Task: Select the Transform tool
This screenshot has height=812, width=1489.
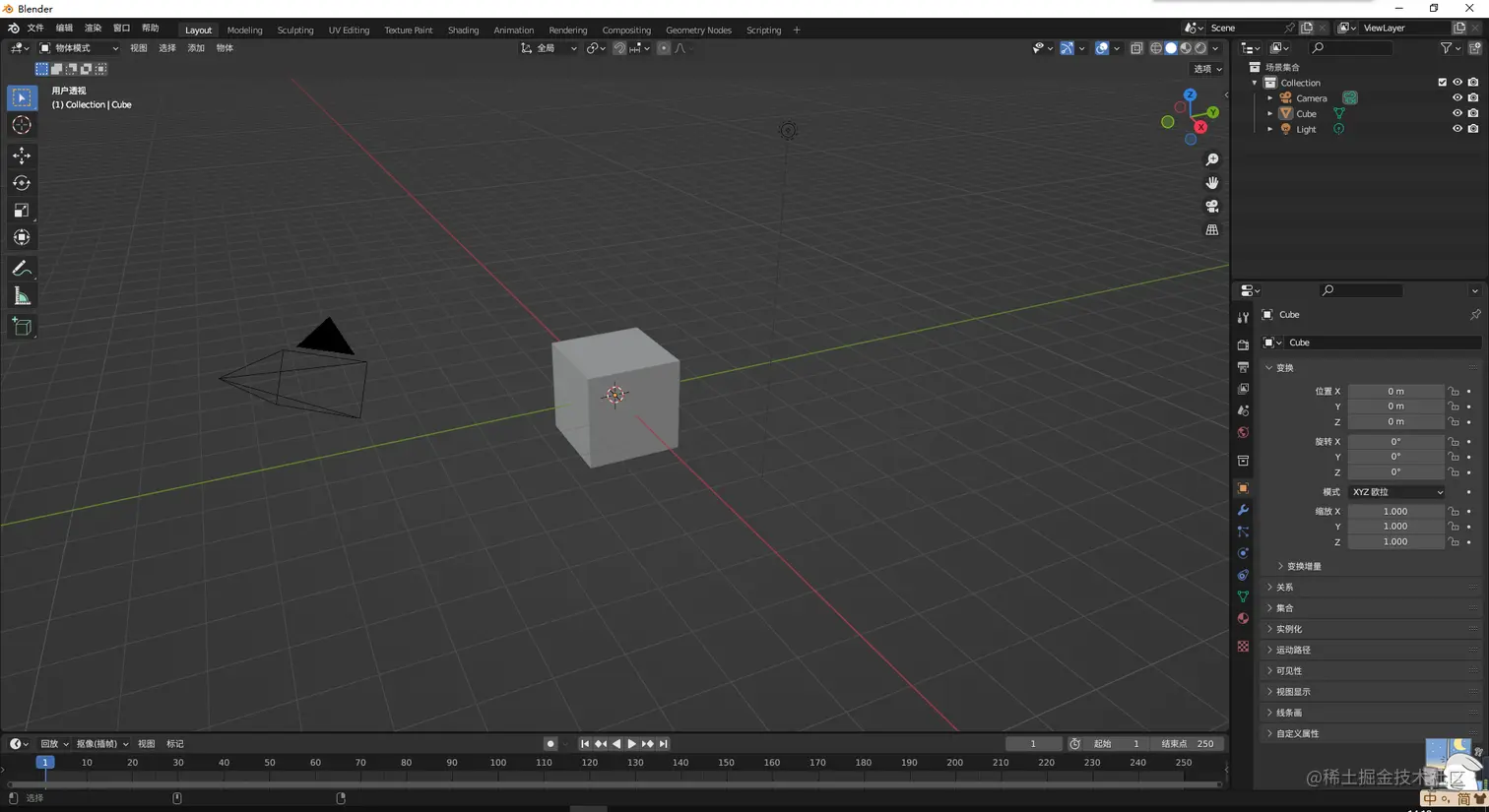Action: coord(22,238)
